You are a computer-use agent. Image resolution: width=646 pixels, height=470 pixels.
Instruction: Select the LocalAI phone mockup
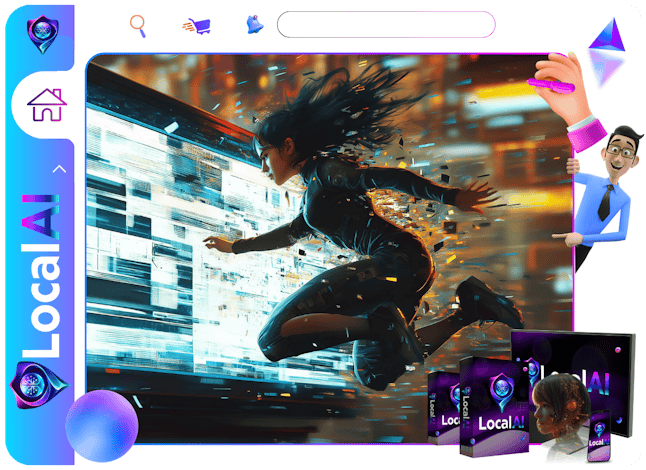[600, 437]
